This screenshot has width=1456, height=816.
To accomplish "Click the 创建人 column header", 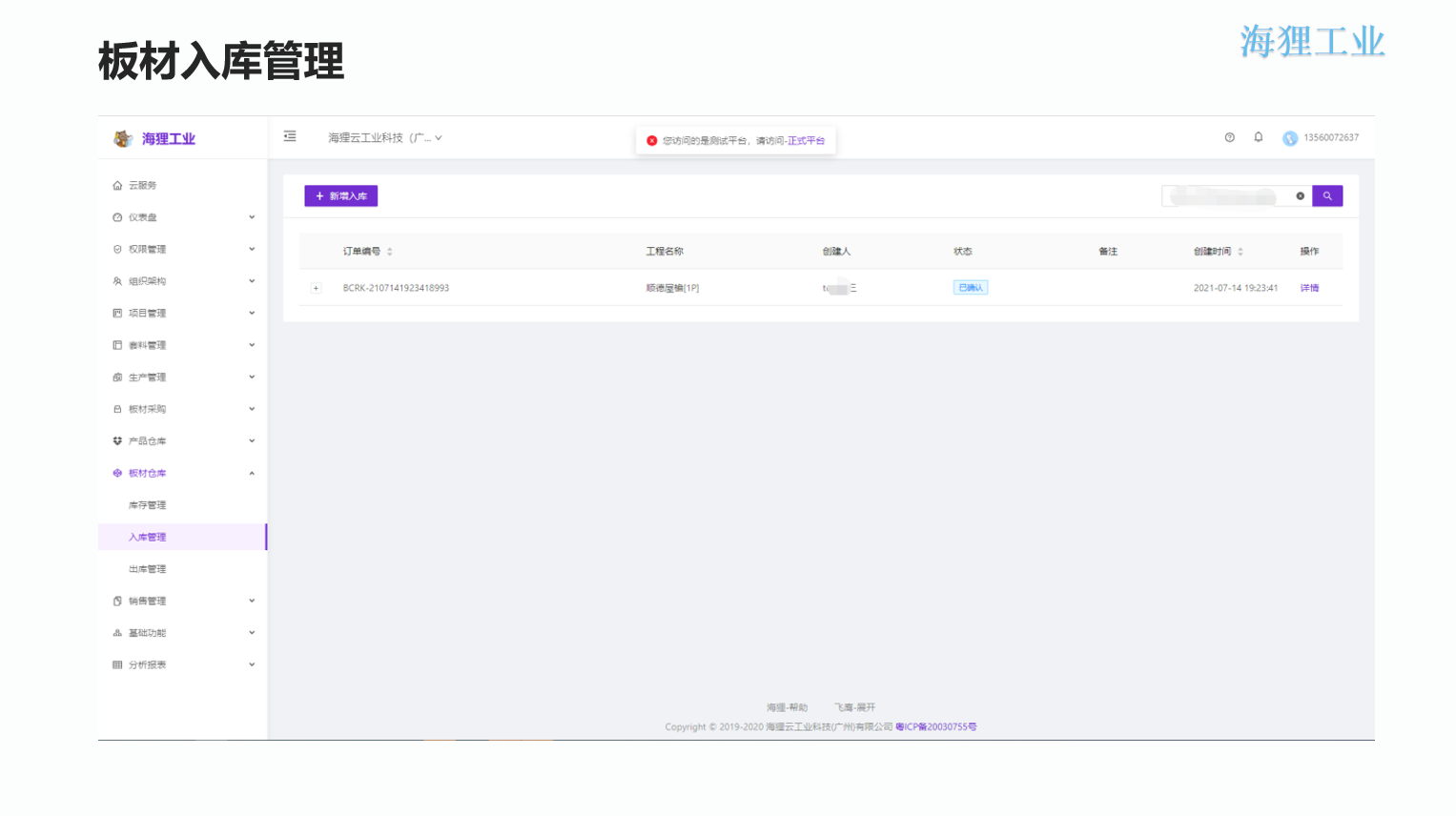I will (x=836, y=252).
